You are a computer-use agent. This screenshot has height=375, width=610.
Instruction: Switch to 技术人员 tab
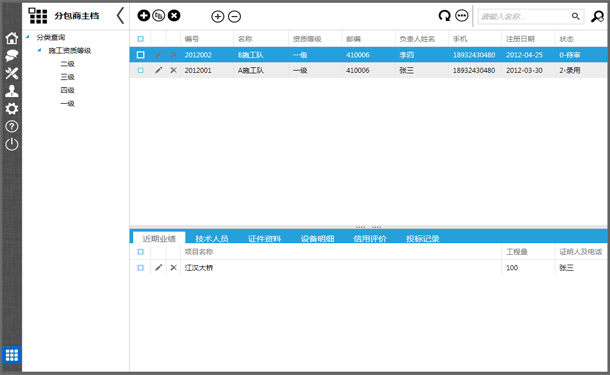coord(212,238)
